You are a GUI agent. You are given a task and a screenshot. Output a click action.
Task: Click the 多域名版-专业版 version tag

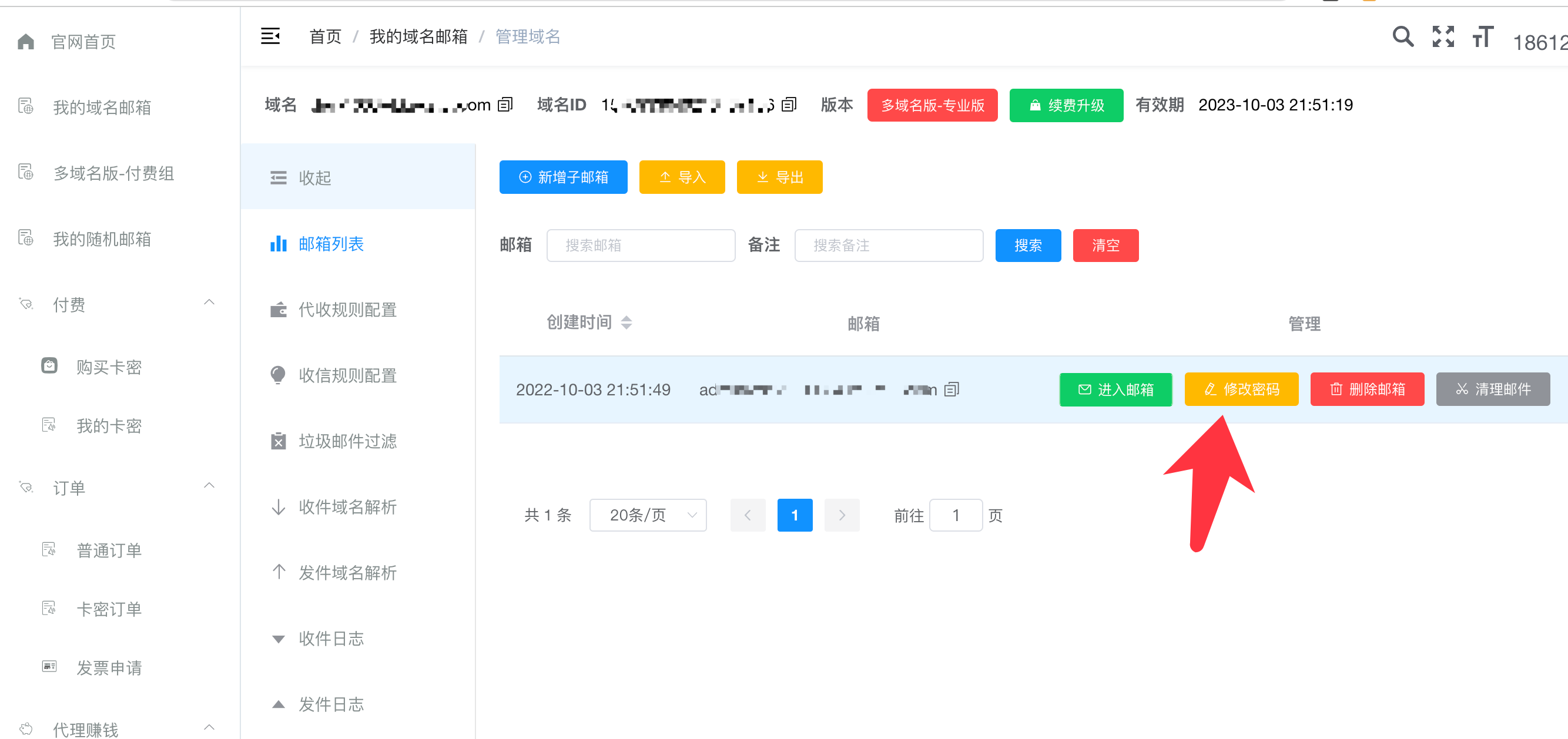click(x=932, y=105)
